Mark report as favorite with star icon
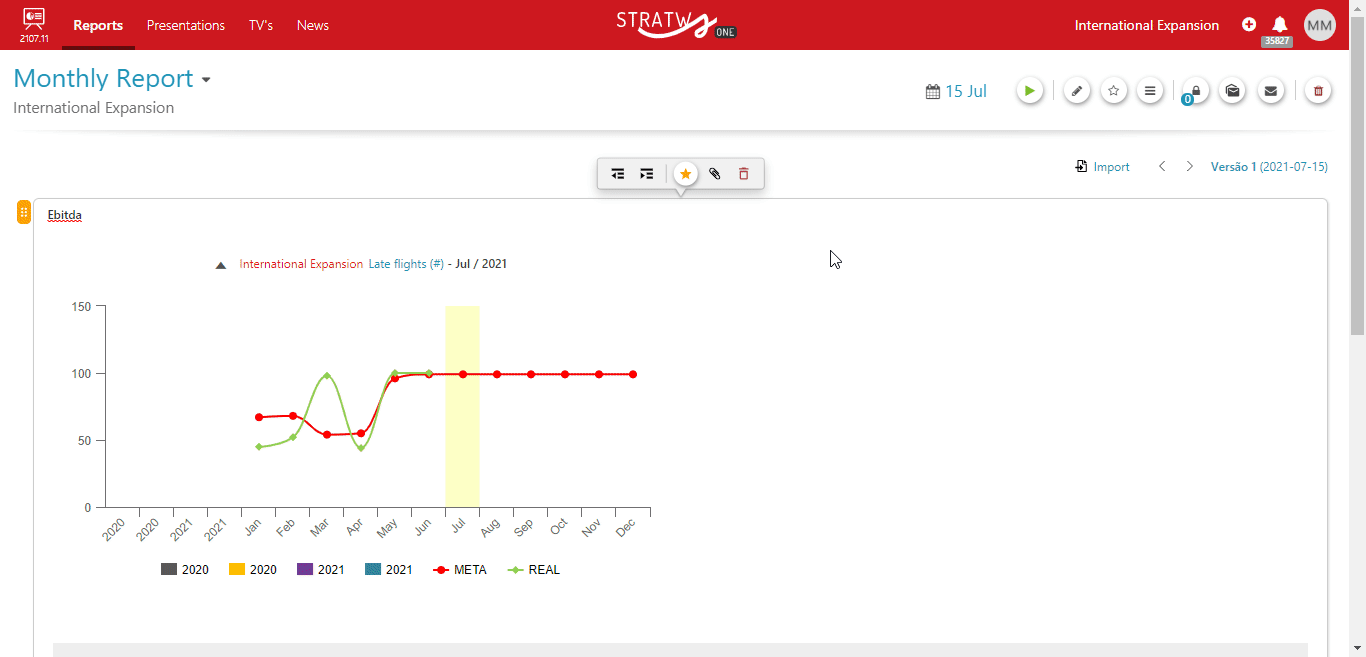1366x657 pixels. pos(1114,91)
